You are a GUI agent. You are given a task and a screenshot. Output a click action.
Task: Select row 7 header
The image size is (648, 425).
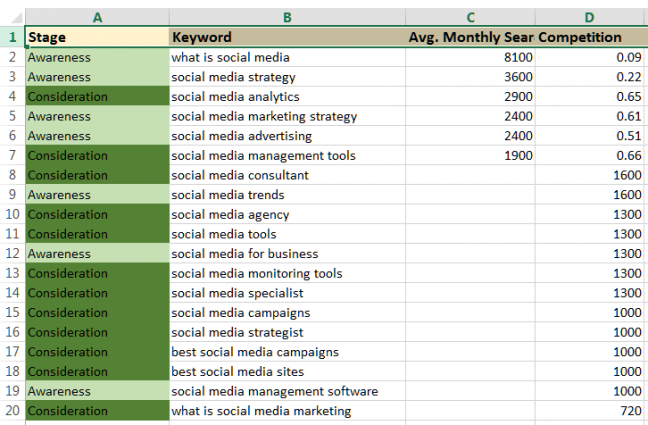(x=12, y=155)
